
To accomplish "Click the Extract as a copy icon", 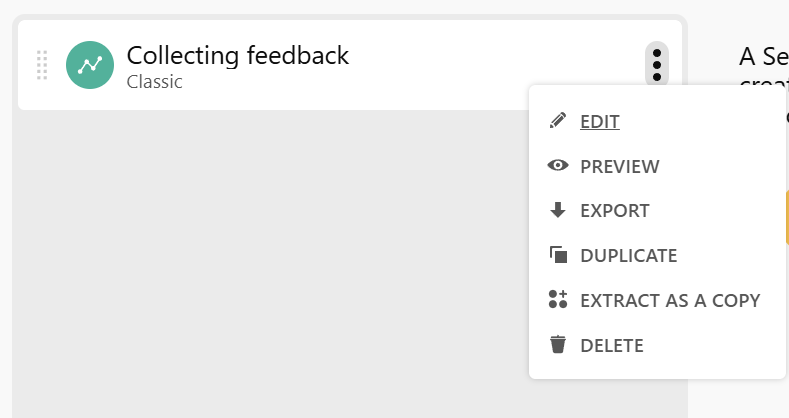I will coord(558,300).
